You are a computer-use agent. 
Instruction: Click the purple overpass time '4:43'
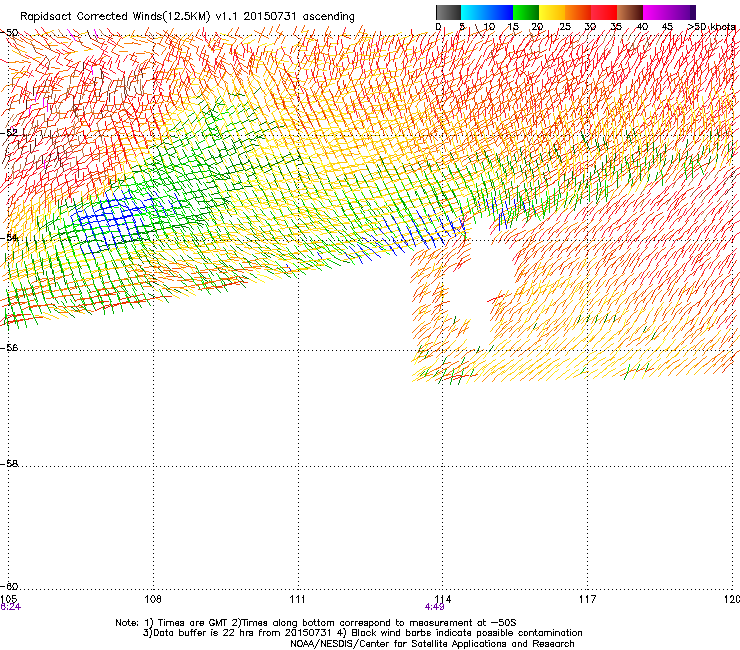[435, 607]
